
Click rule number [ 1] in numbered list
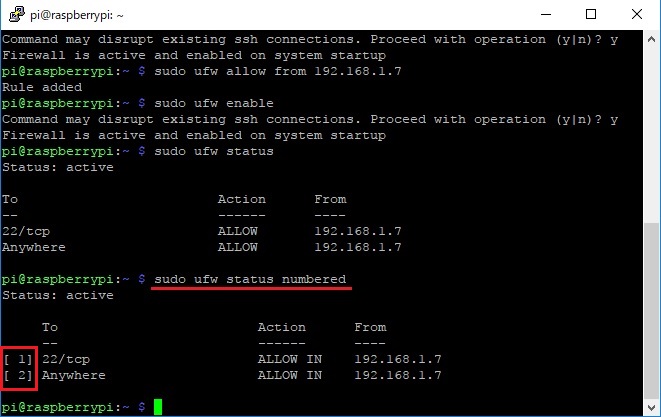click(x=18, y=359)
